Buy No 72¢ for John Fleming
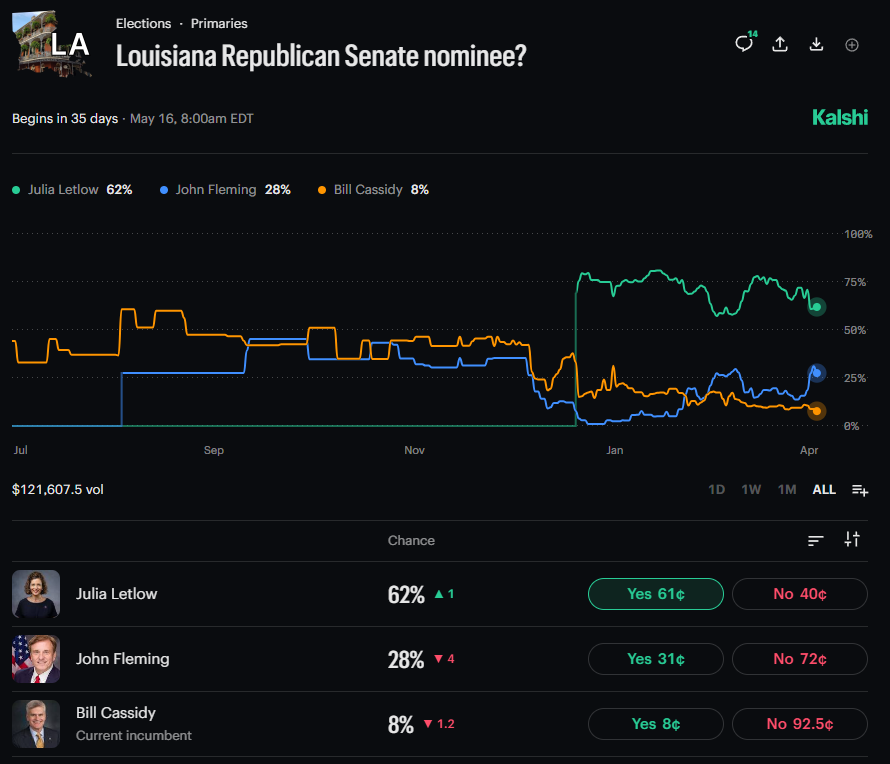 tap(799, 659)
